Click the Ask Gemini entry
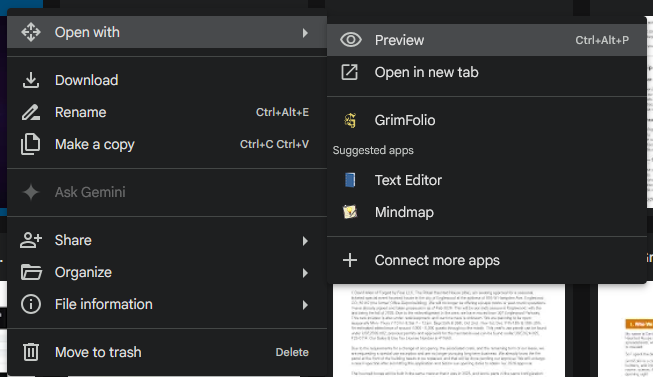Screen dimensions: 653x377 (x=167, y=192)
